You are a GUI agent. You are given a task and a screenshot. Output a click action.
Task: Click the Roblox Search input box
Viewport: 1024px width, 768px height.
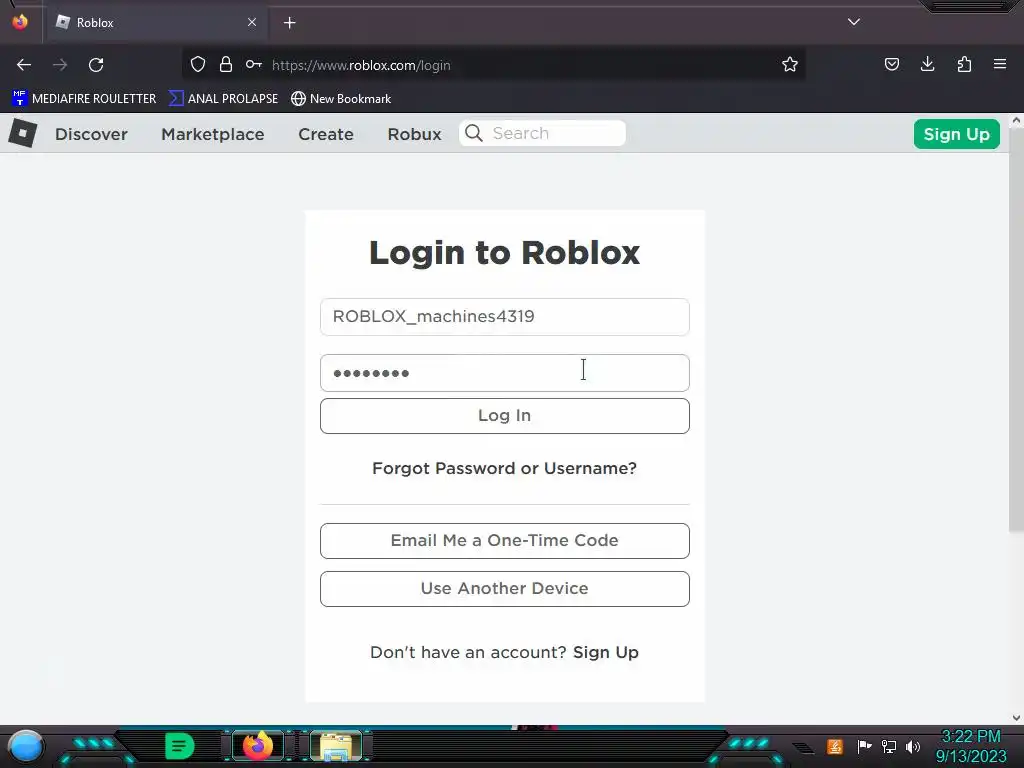[x=542, y=133]
